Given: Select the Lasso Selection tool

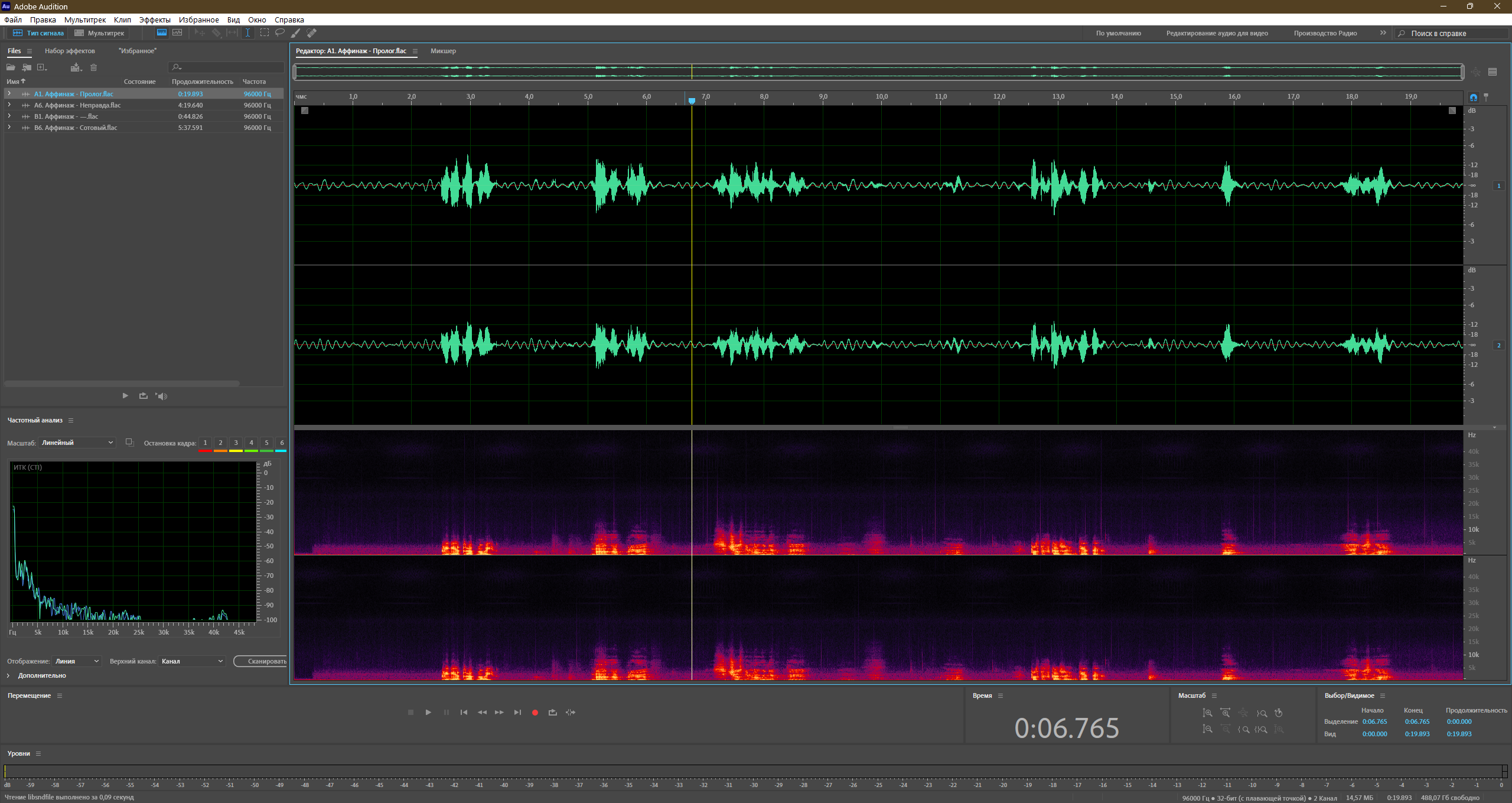Looking at the screenshot, I should click(280, 33).
